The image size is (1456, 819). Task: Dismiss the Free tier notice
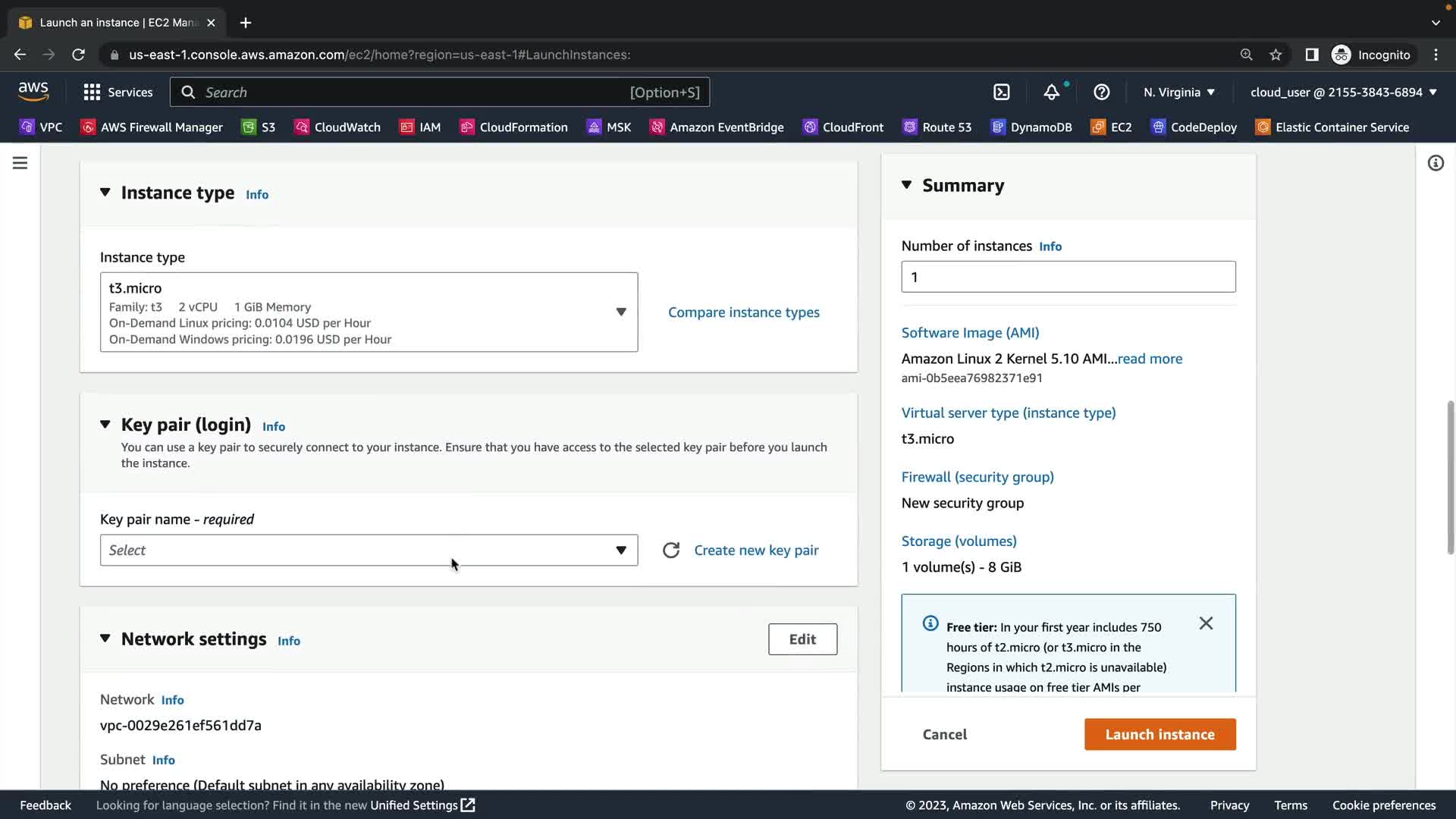click(1206, 623)
